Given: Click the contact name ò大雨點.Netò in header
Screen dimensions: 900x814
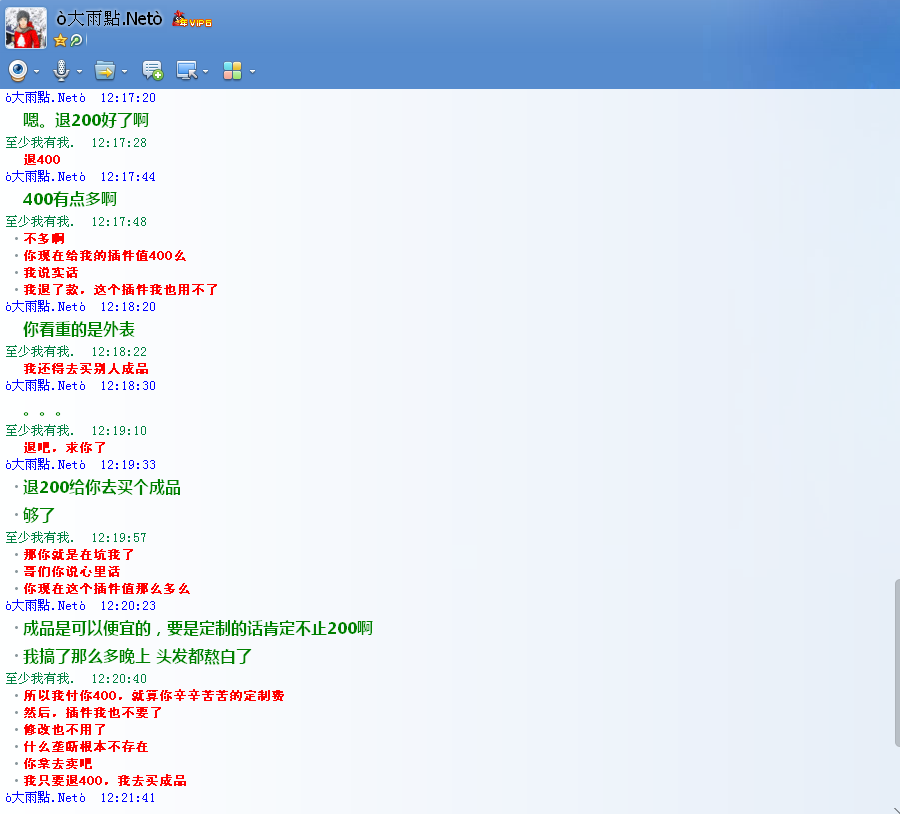Looking at the screenshot, I should coord(109,19).
